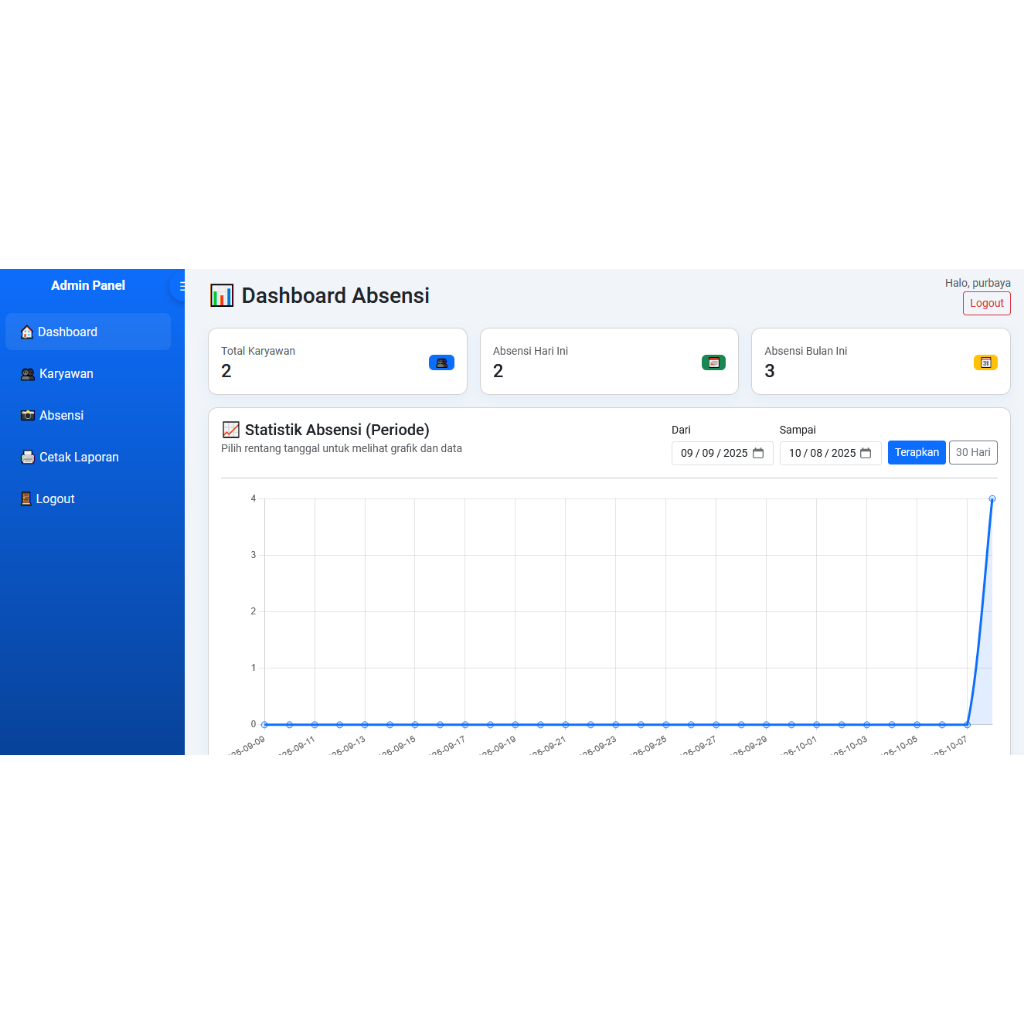Screen dimensions: 1024x1024
Task: Click the Sampai date field showing 10/08/2025
Action: pos(830,453)
